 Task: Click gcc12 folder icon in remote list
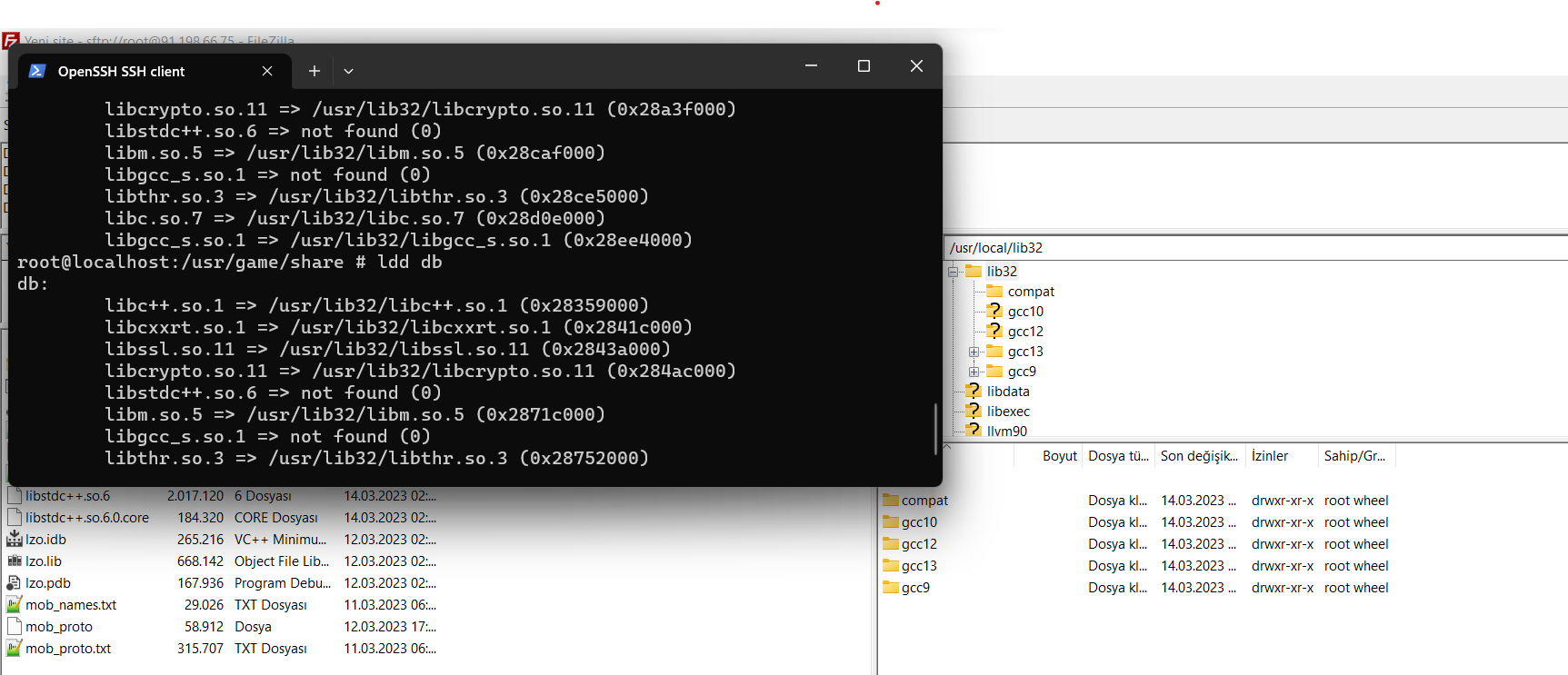[x=891, y=544]
